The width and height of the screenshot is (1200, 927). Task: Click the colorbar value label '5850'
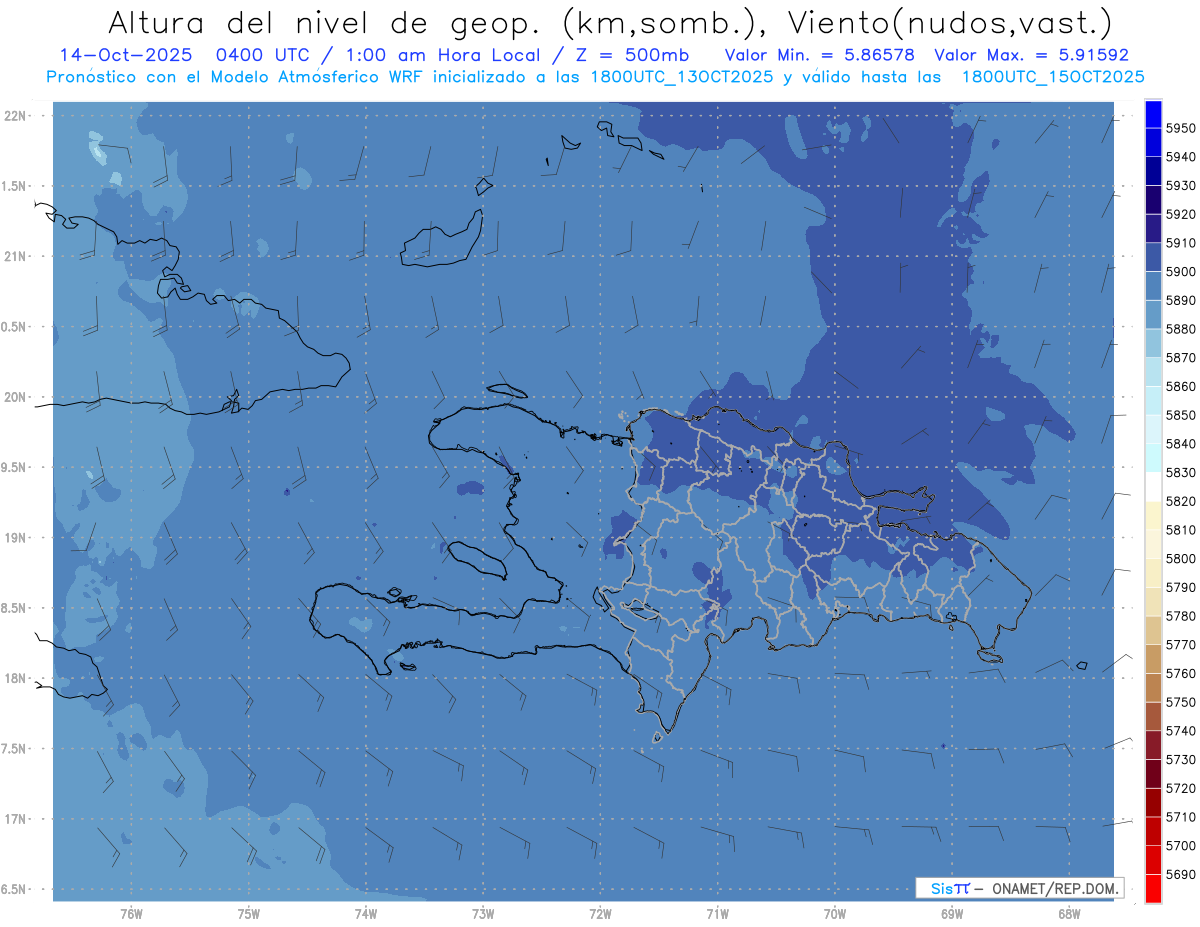point(1180,415)
